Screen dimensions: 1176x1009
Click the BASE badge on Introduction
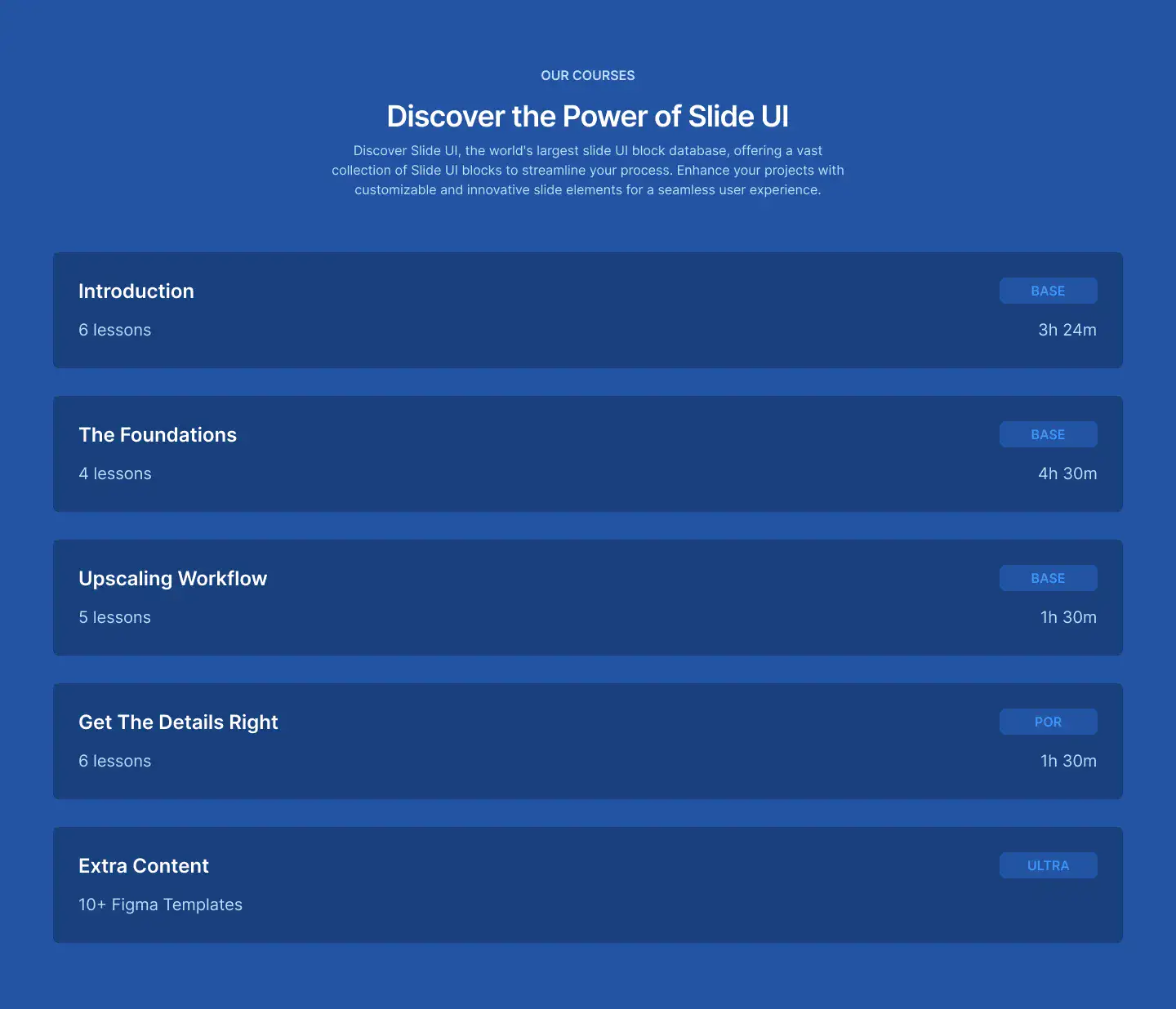(x=1048, y=291)
